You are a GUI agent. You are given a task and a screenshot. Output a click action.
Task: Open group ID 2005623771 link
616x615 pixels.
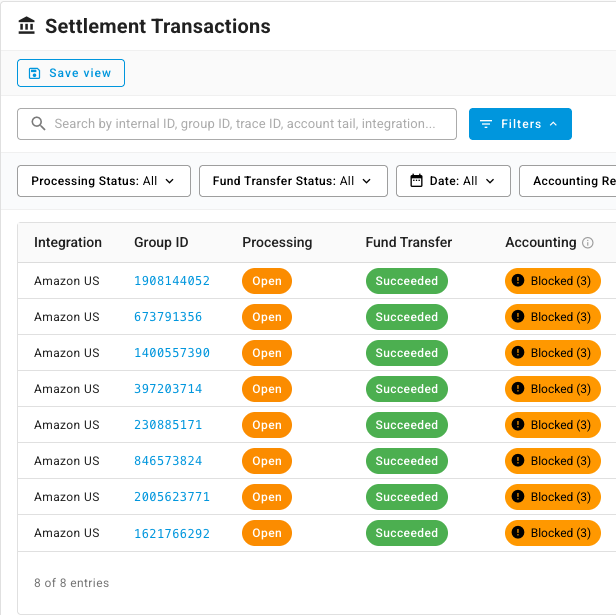click(172, 497)
